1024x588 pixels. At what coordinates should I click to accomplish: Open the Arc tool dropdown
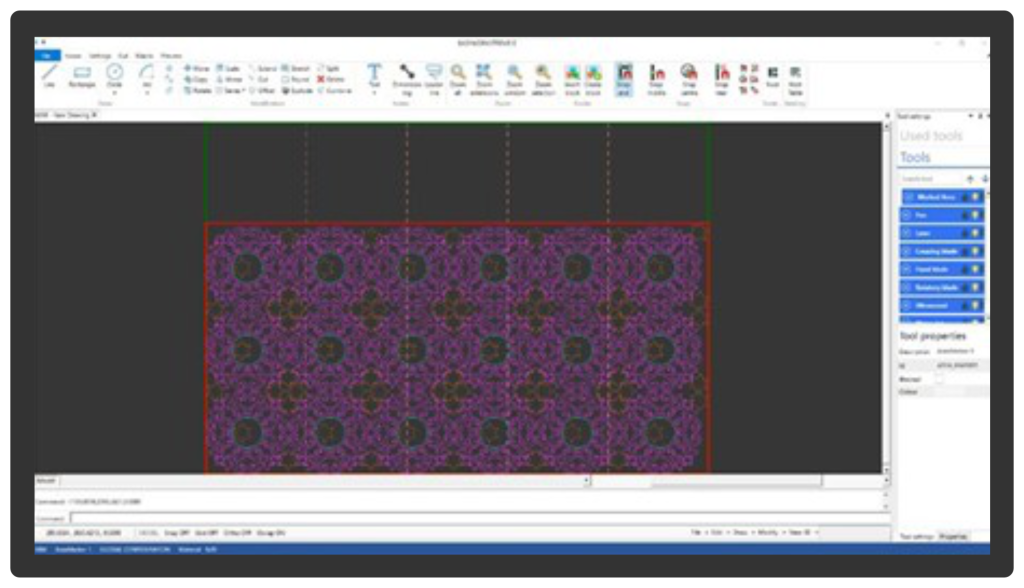point(146,90)
